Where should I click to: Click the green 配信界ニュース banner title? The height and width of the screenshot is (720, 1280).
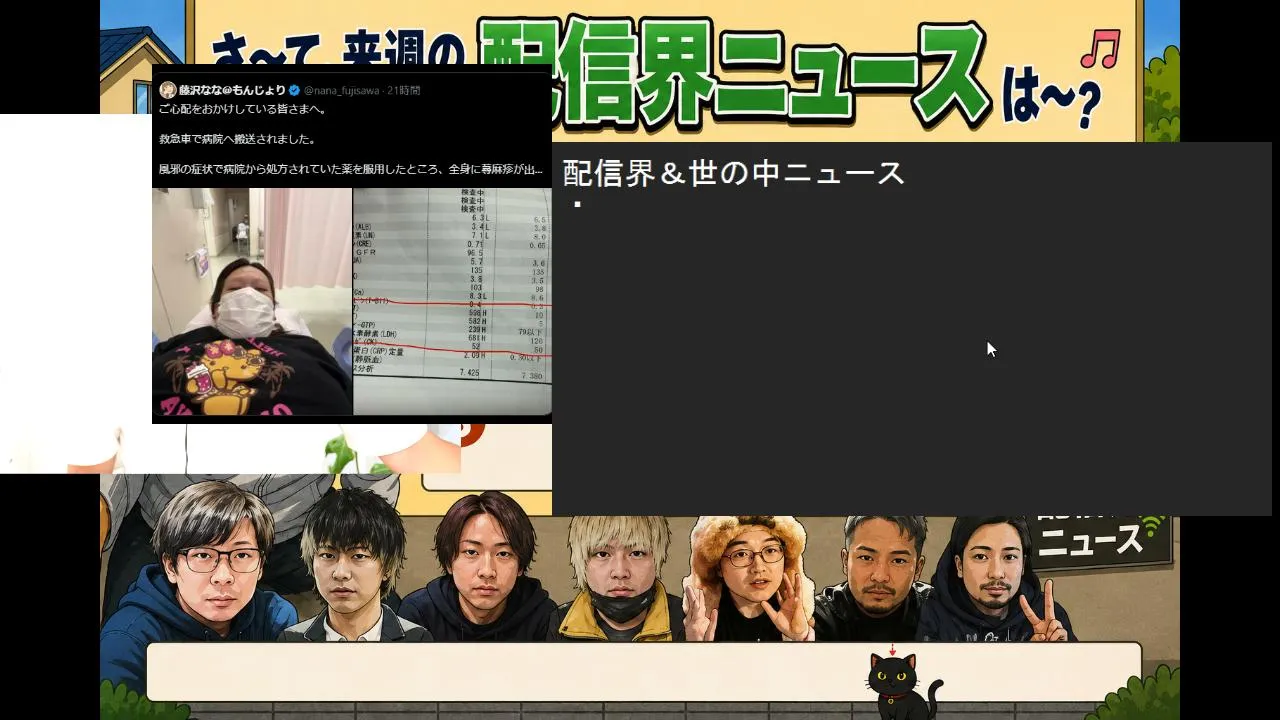click(733, 72)
